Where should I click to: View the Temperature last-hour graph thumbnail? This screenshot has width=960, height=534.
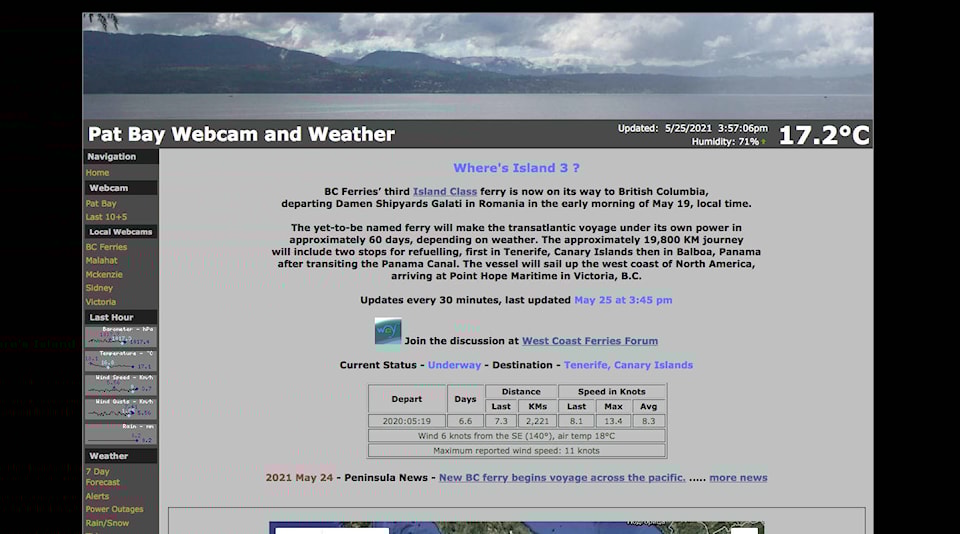pyautogui.click(x=121, y=361)
